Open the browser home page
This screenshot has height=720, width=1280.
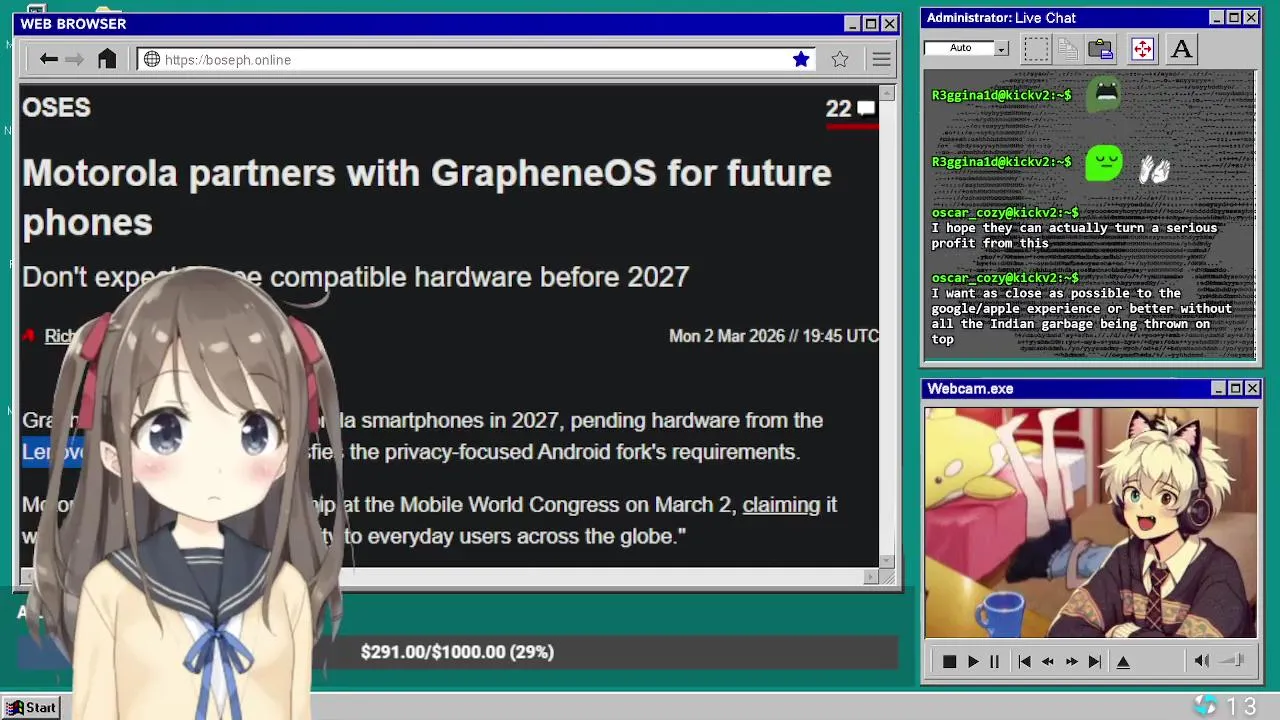107,59
